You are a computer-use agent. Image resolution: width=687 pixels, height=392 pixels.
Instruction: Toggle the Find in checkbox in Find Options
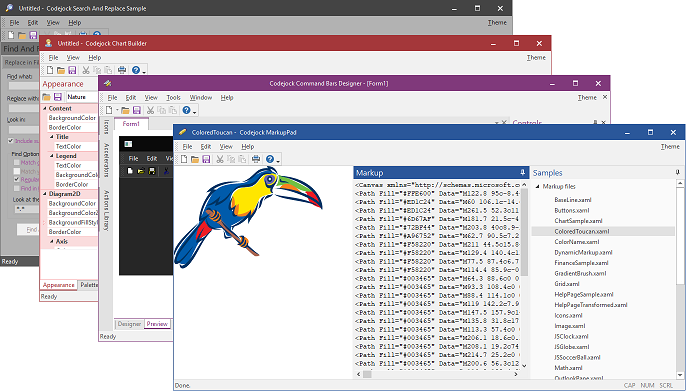tap(17, 188)
